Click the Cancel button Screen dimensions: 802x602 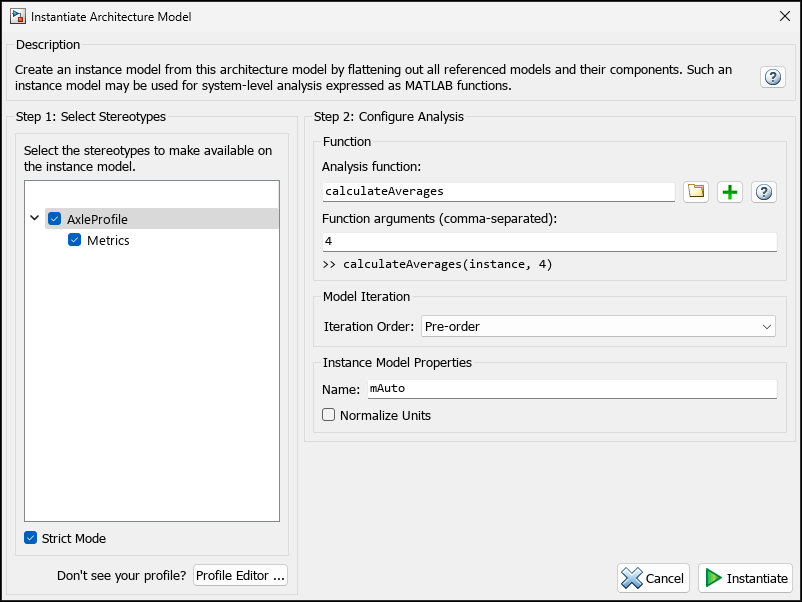652,578
